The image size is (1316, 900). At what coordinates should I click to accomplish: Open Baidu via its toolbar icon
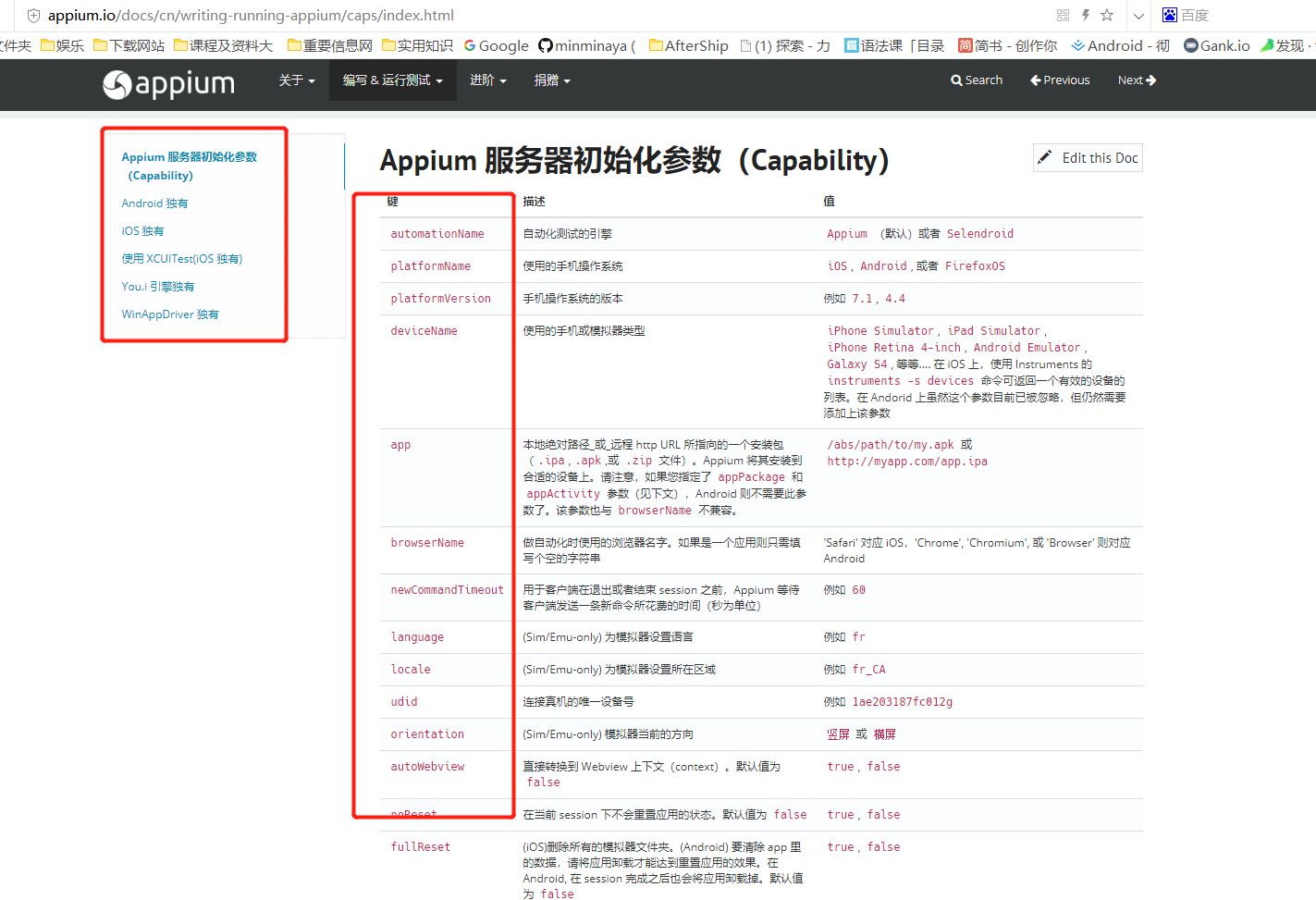pyautogui.click(x=1169, y=15)
